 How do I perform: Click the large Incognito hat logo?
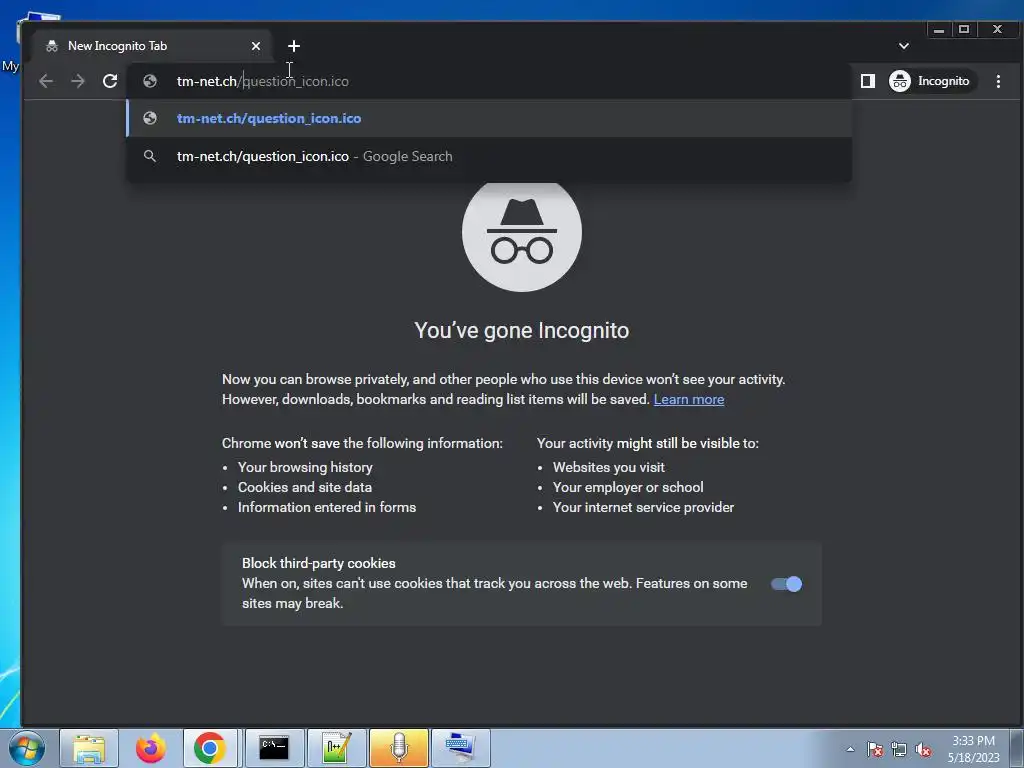click(522, 233)
